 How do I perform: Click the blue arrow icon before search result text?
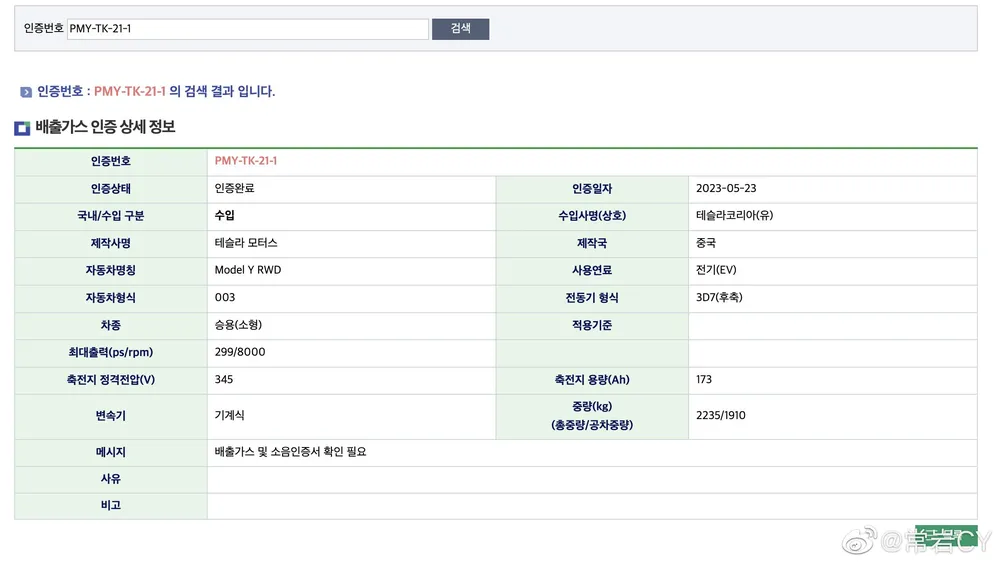(26, 92)
